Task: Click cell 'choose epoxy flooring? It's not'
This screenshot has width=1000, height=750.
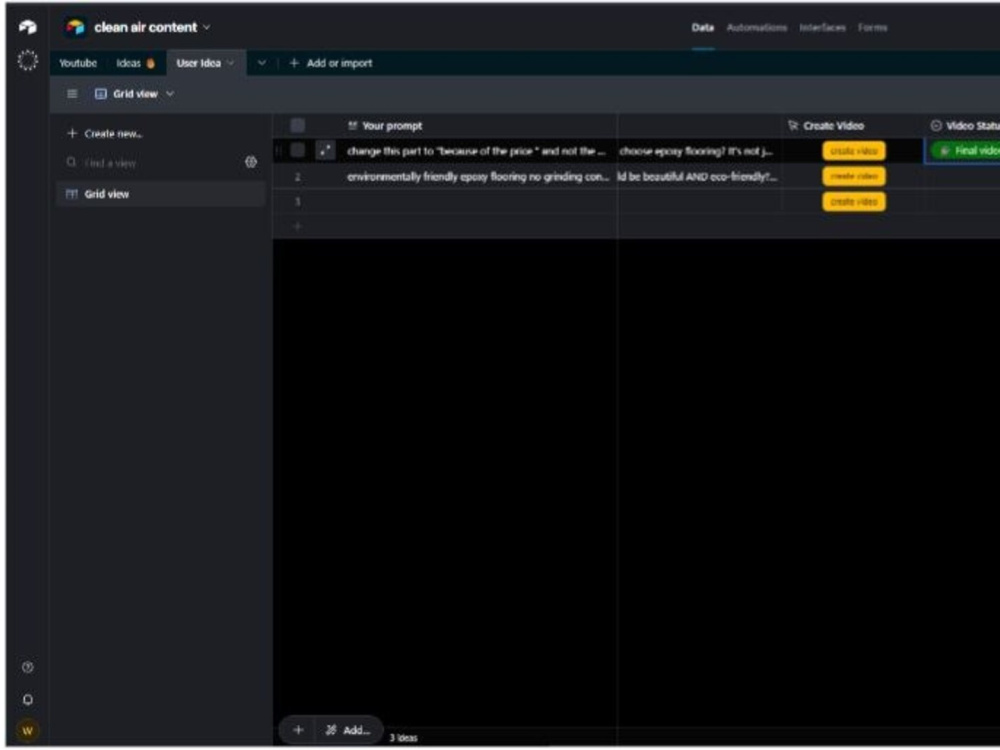Action: (x=699, y=151)
